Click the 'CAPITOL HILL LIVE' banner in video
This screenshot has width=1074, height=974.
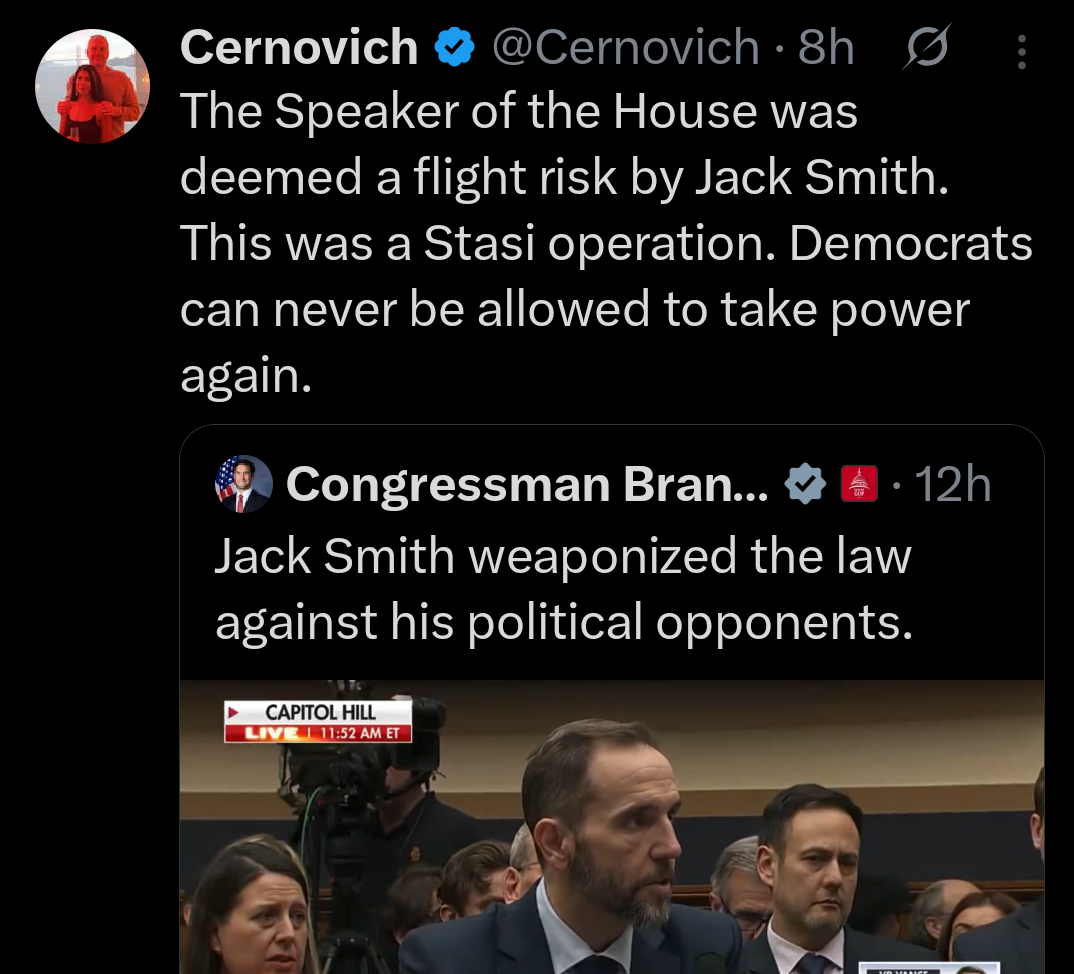[318, 721]
